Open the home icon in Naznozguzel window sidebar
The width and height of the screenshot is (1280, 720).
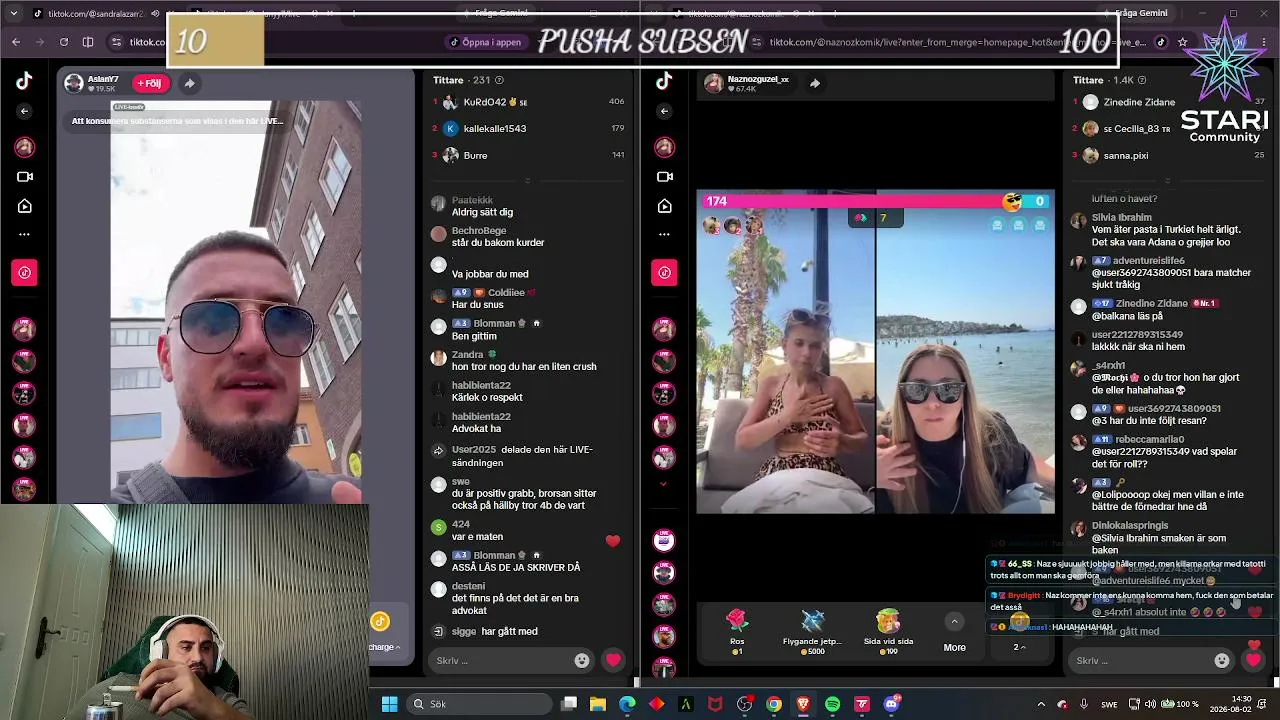[x=664, y=206]
